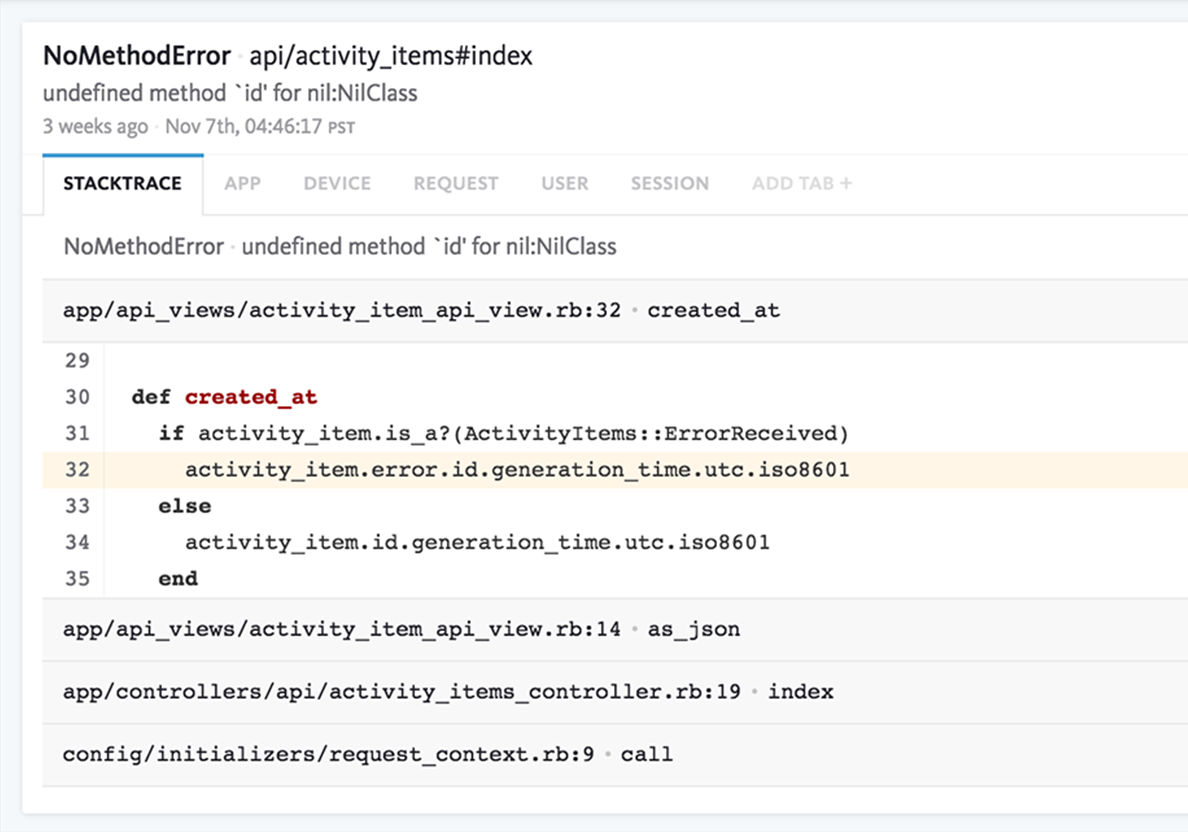Click the 'if activity_item.is_a?' code line
Image resolution: width=1188 pixels, height=832 pixels.
(504, 433)
